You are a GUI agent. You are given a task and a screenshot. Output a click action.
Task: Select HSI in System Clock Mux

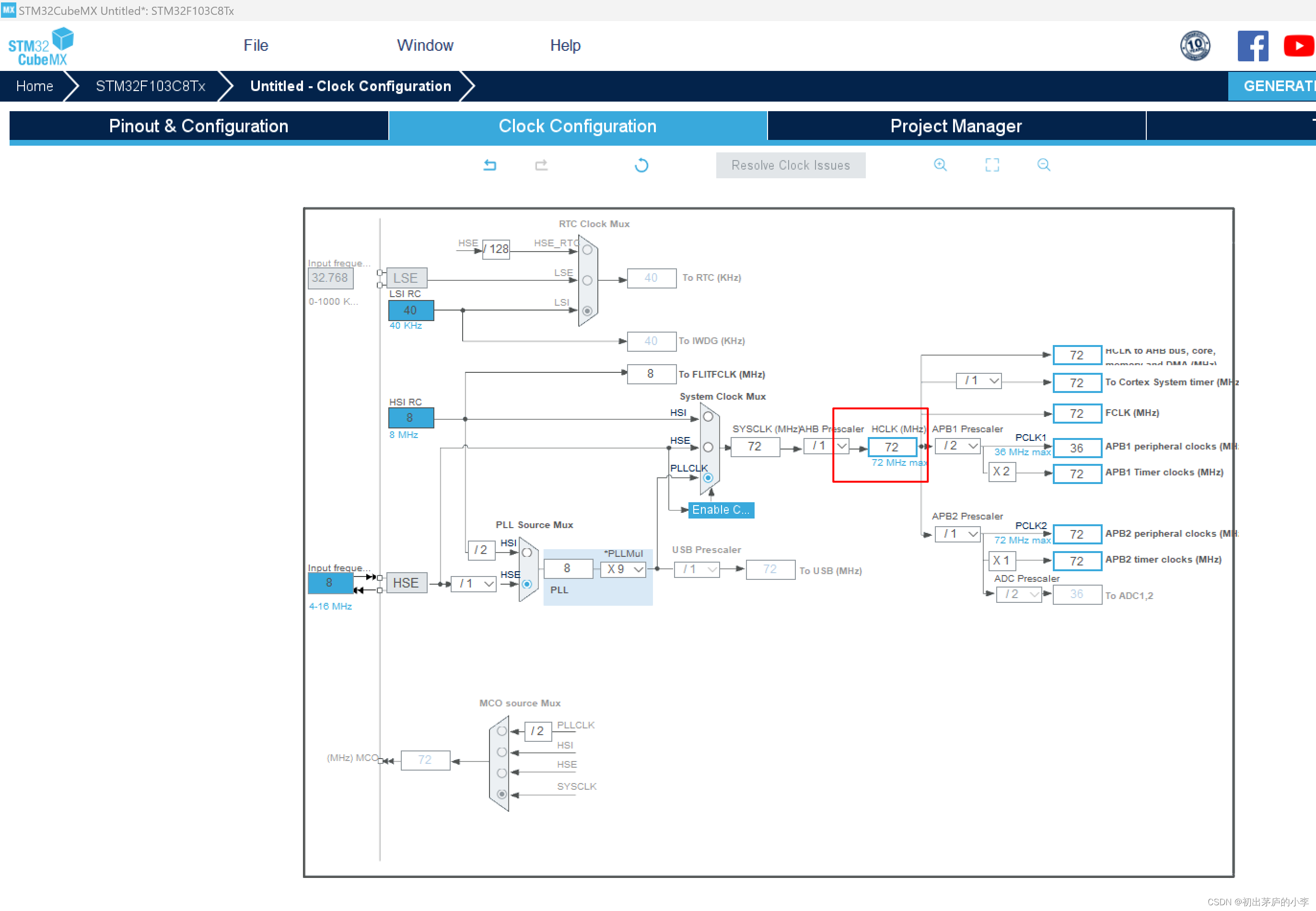708,417
